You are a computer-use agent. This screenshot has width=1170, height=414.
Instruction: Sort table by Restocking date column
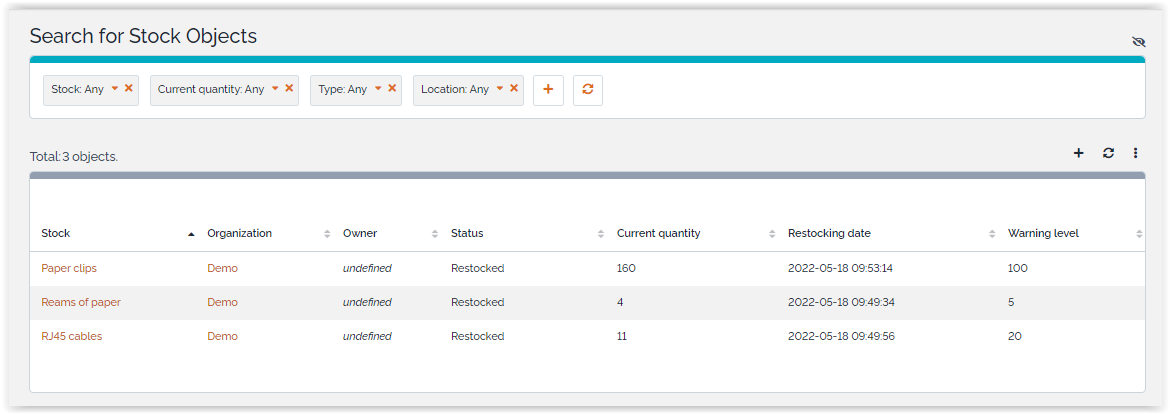pyautogui.click(x=829, y=233)
